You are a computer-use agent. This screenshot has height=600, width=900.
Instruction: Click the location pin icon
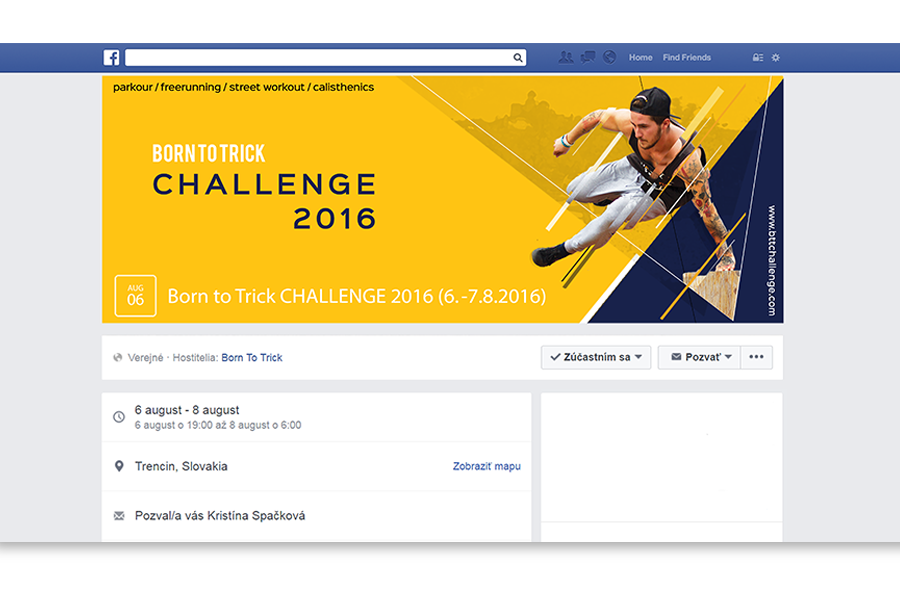pyautogui.click(x=119, y=466)
